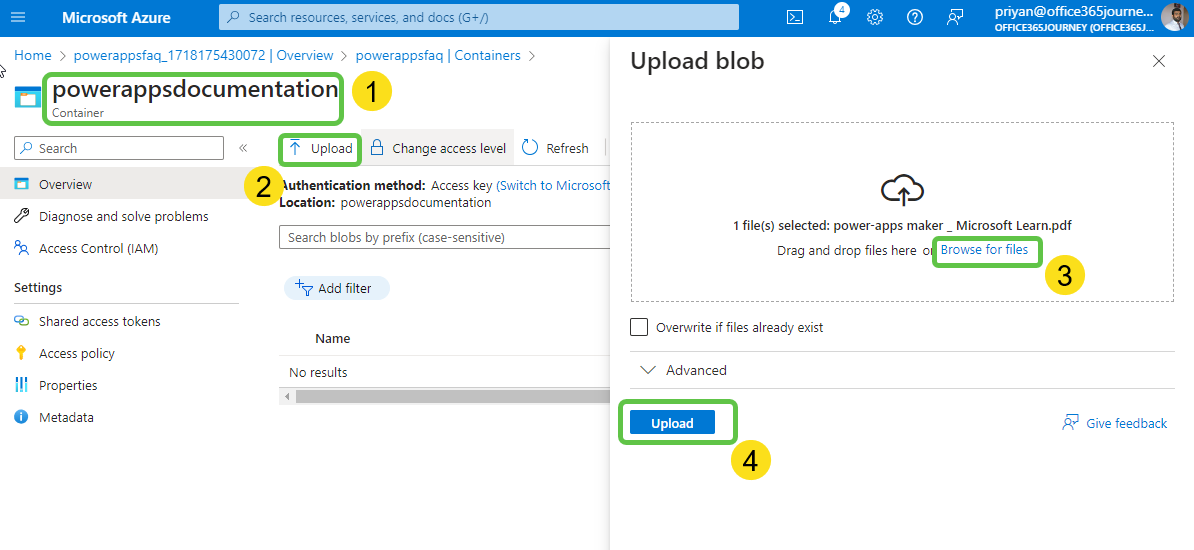Screen dimensions: 1194x550
Task: Click the horizontal scrollbar under blob list
Action: (x=453, y=396)
